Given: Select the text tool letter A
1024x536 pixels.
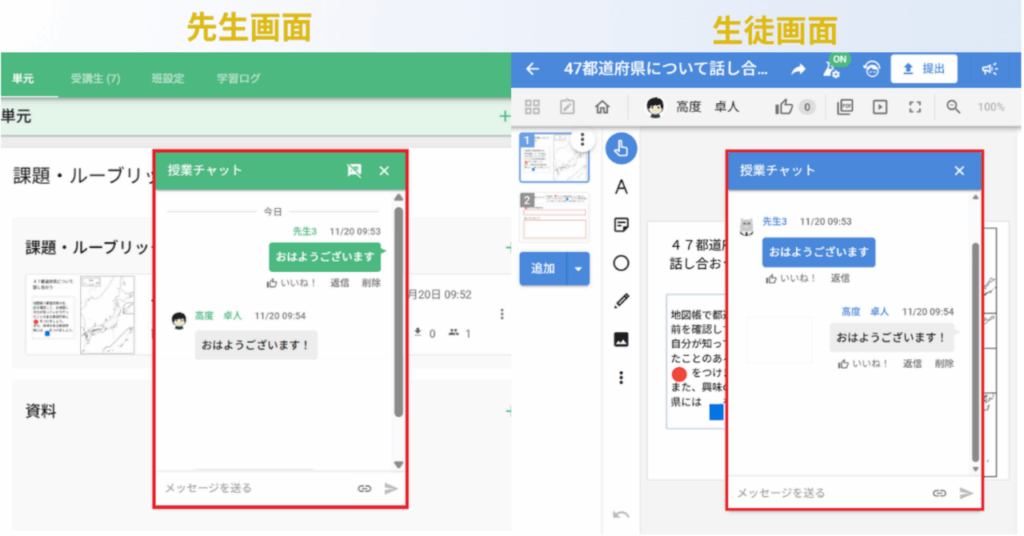Looking at the screenshot, I should 621,187.
